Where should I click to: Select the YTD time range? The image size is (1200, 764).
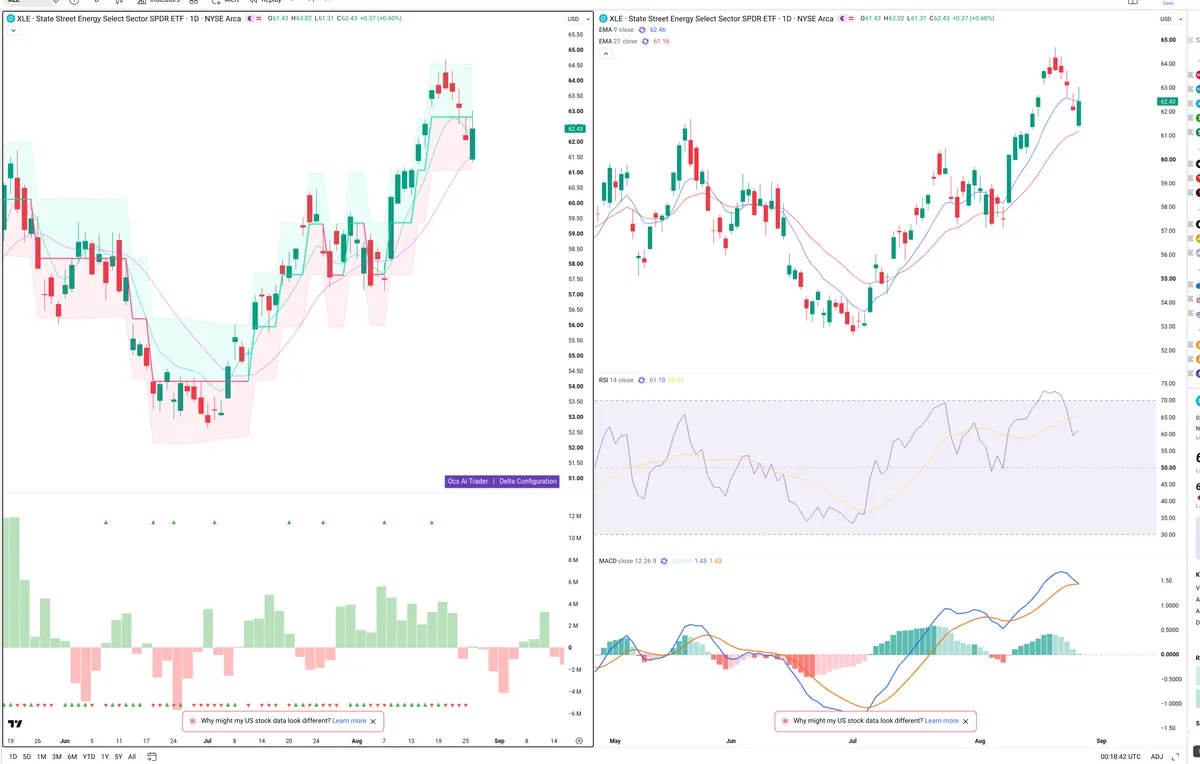click(89, 757)
